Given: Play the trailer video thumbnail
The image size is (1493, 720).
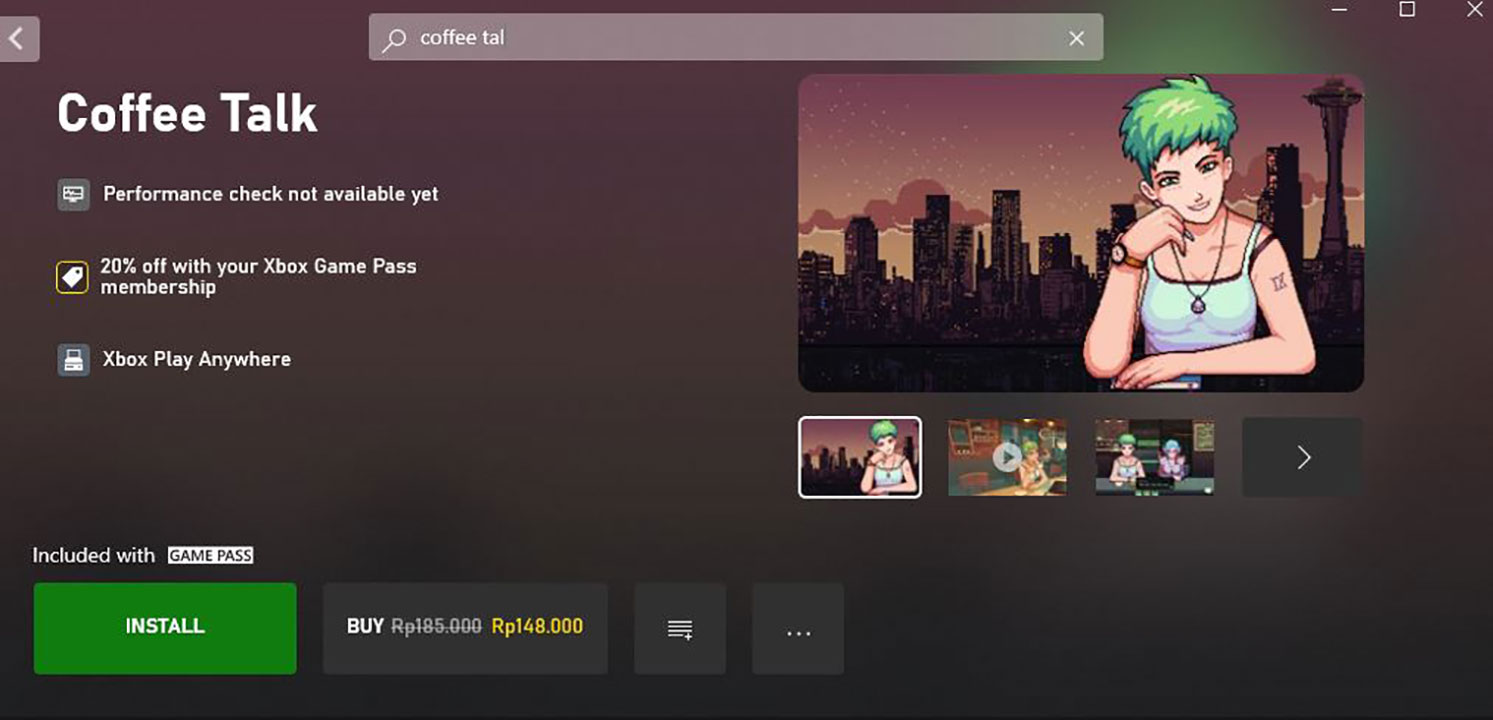Looking at the screenshot, I should click(x=1007, y=457).
